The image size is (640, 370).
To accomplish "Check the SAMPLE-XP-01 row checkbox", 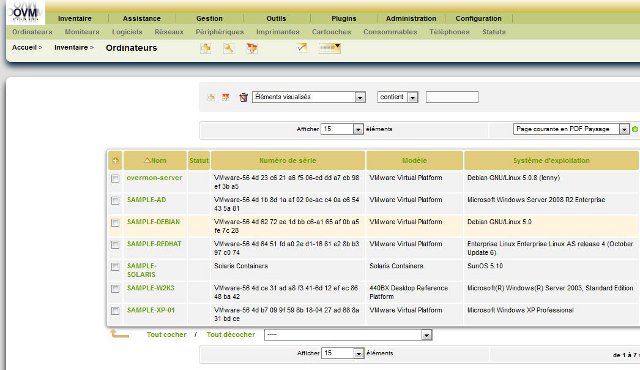I will (115, 311).
